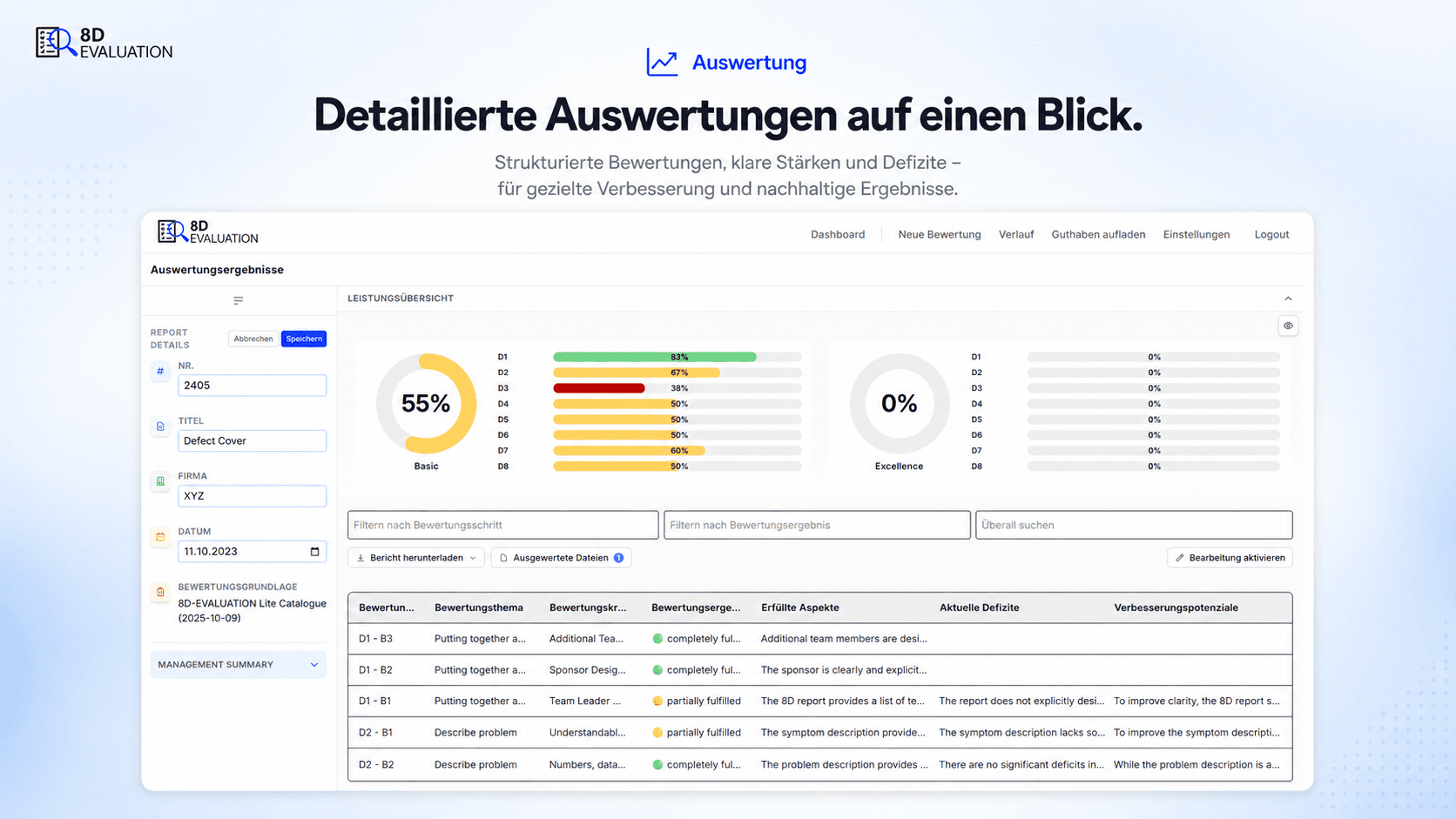Image resolution: width=1456 pixels, height=819 pixels.
Task: Click the 8D Evaluation logo at page top-left
Action: 104,43
